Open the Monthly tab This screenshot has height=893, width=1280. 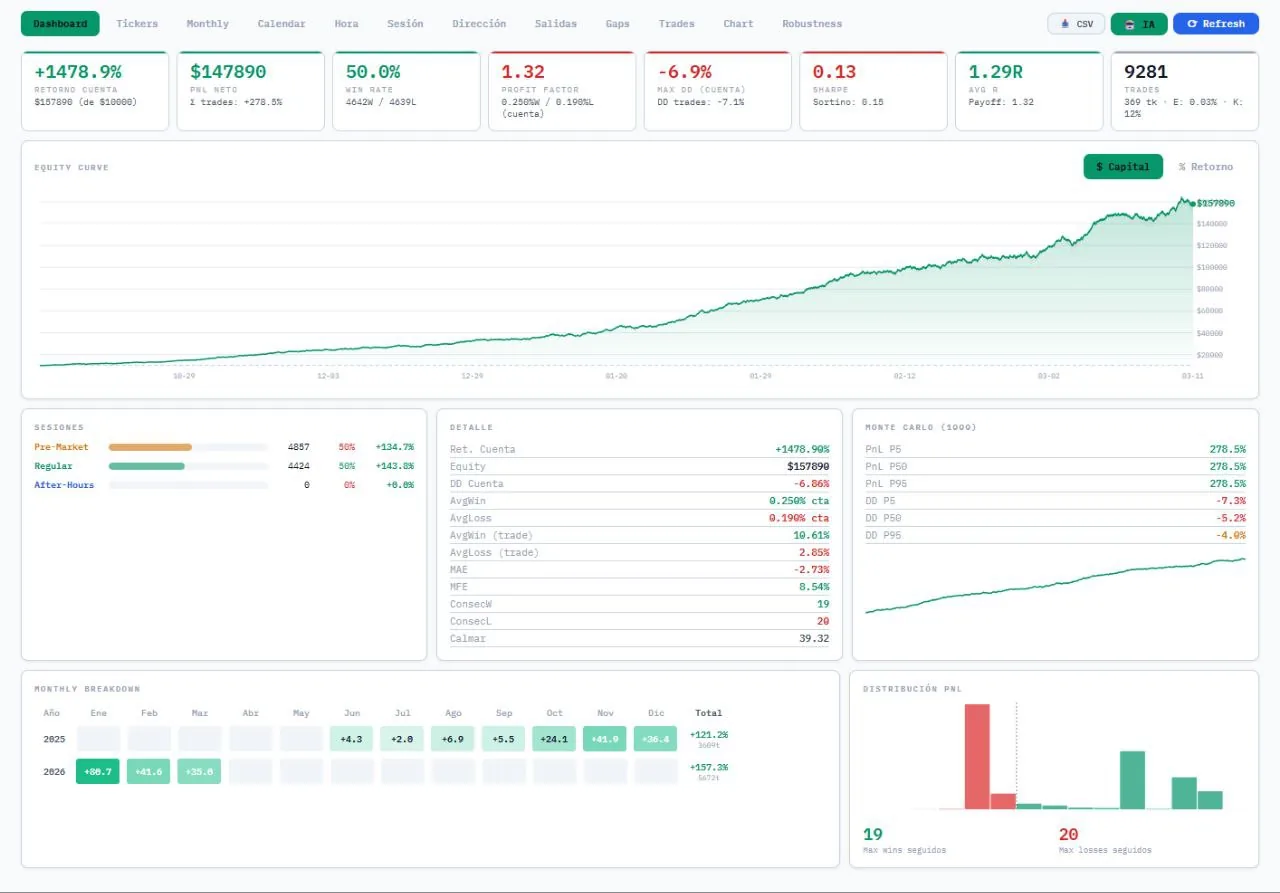pyautogui.click(x=207, y=23)
